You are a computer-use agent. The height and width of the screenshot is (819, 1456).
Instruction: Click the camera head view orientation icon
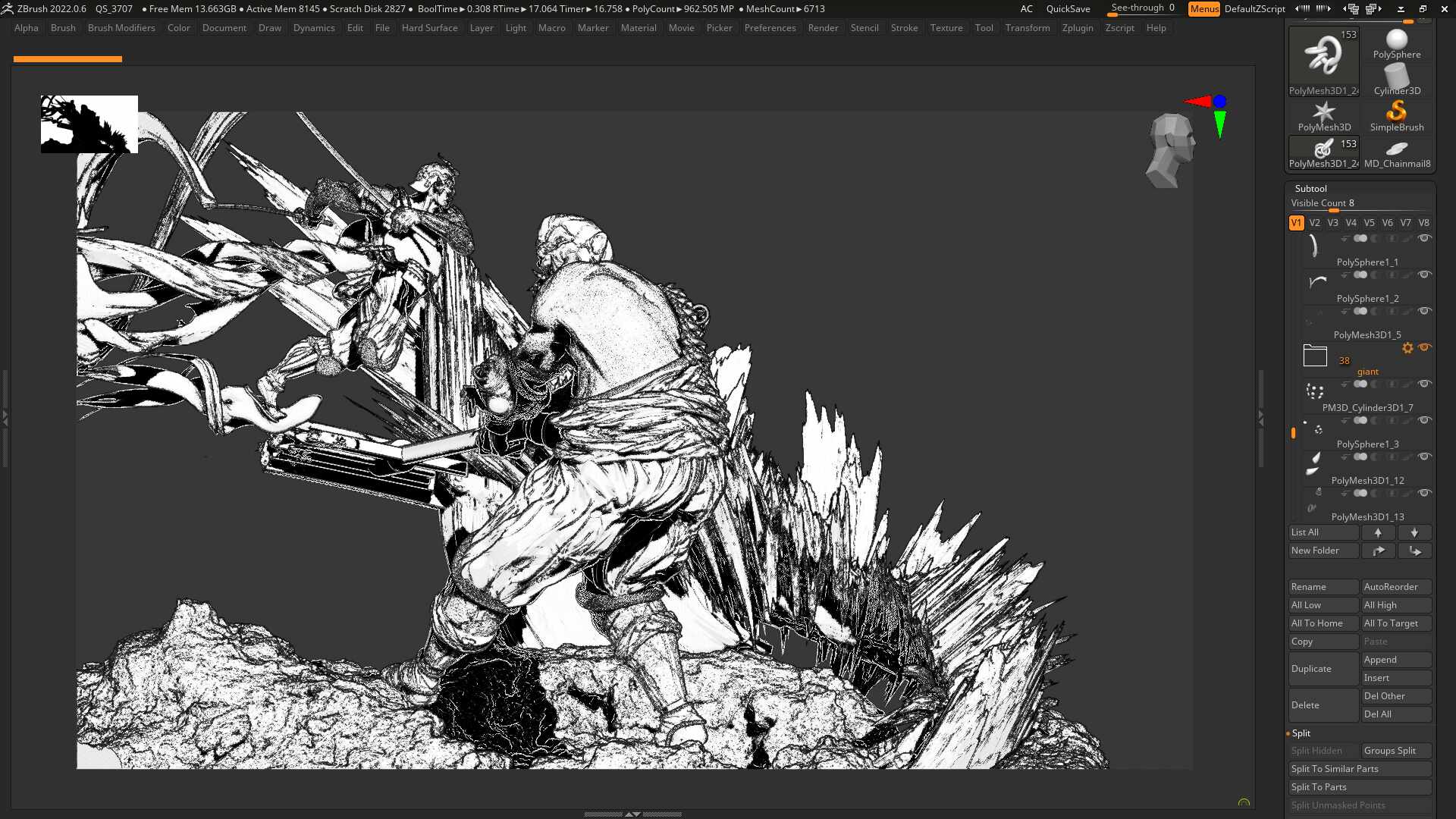pos(1171,150)
